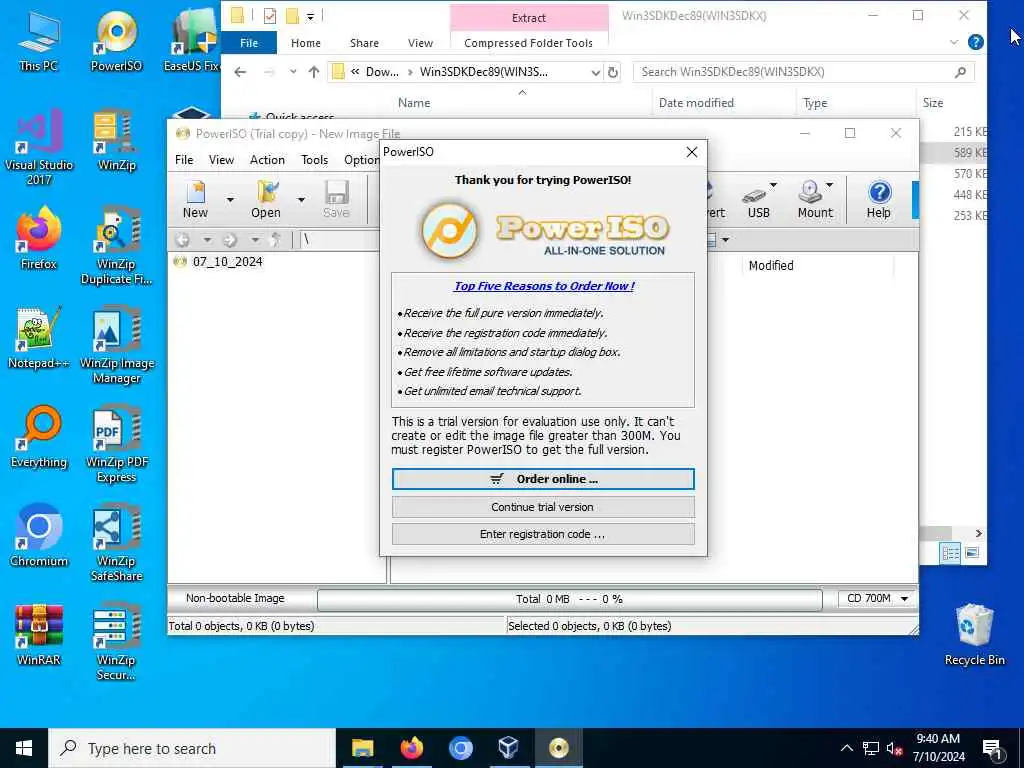This screenshot has height=768, width=1024.
Task: Open the Action menu in PowerISO
Action: pyautogui.click(x=267, y=160)
